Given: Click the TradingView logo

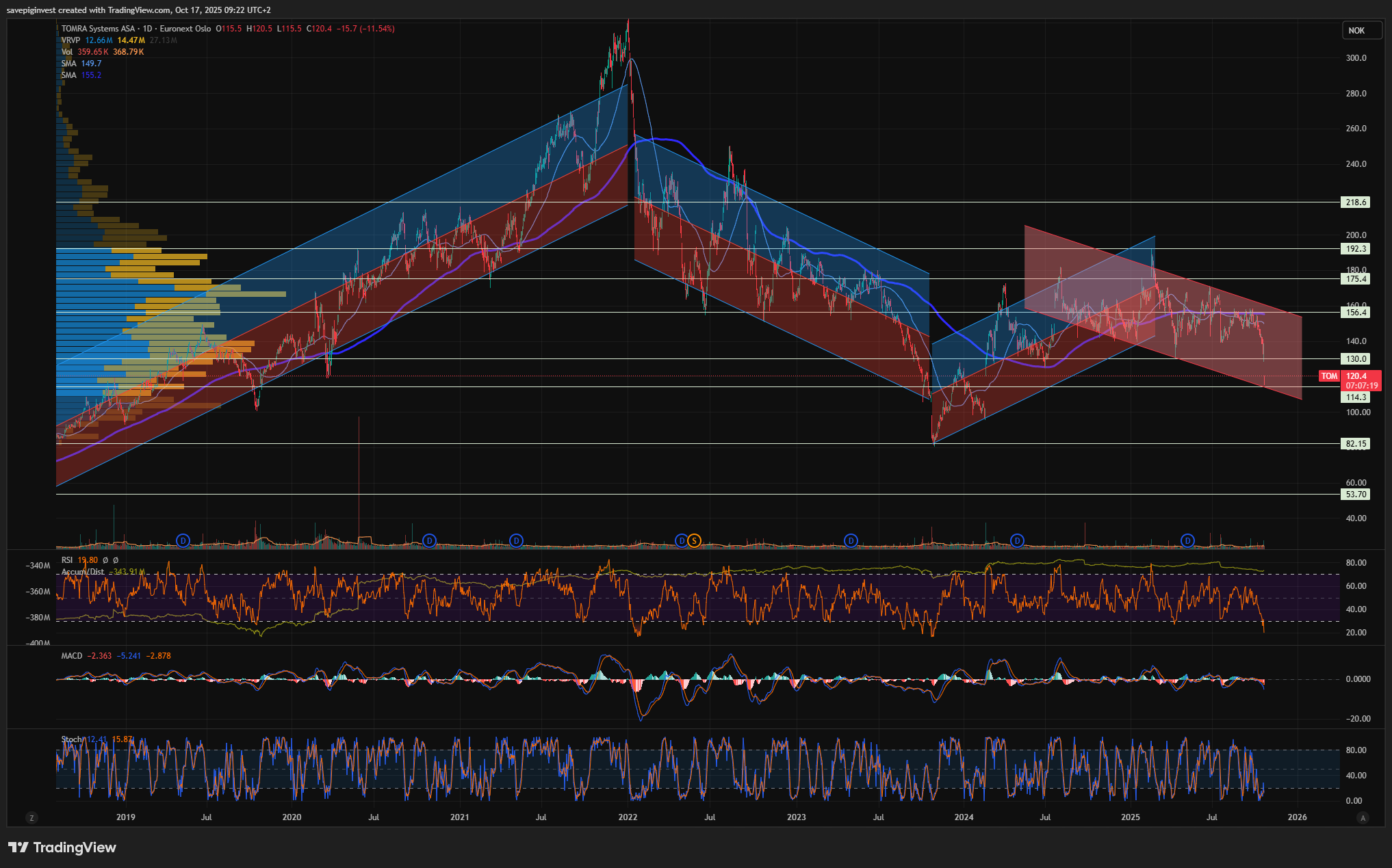Looking at the screenshot, I should click(62, 847).
